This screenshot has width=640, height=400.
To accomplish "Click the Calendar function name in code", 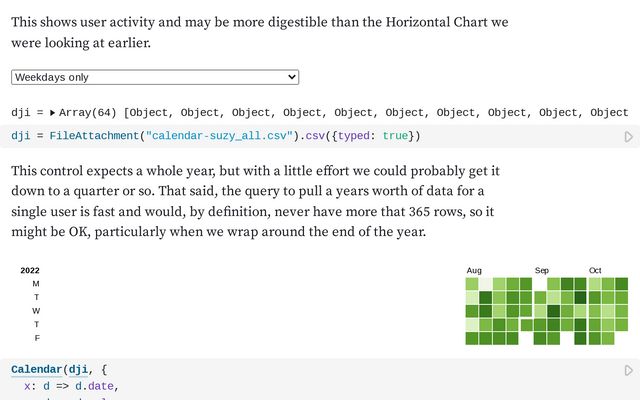I will point(39,369).
